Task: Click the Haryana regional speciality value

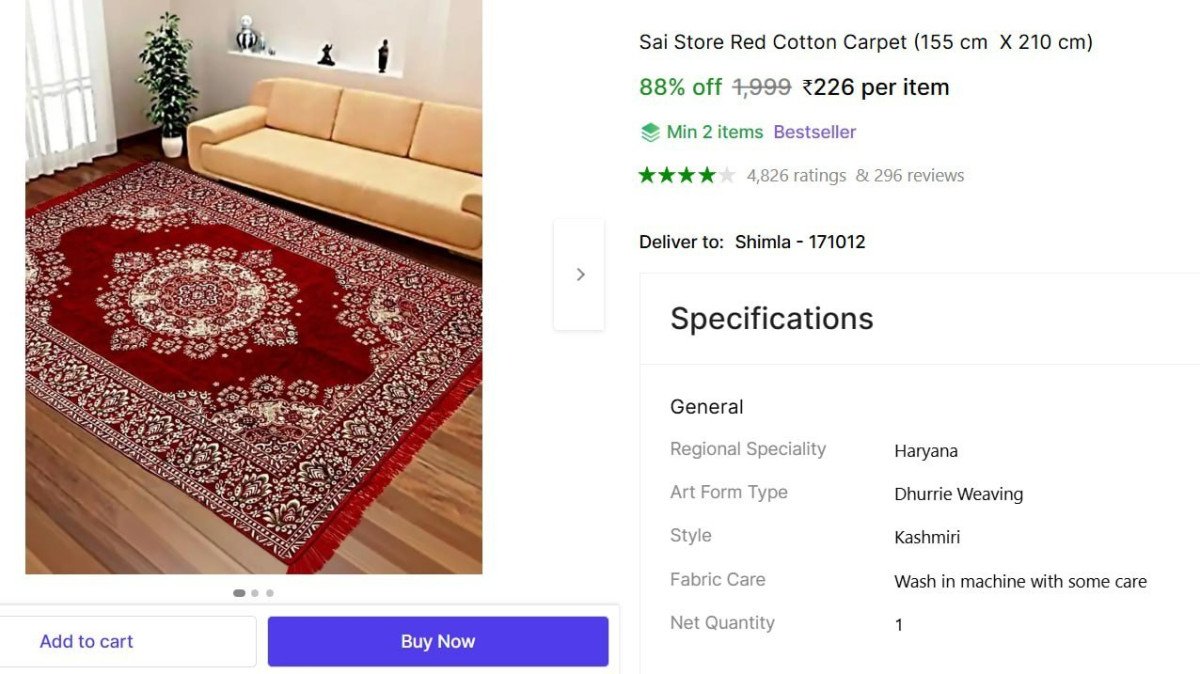Action: [925, 451]
